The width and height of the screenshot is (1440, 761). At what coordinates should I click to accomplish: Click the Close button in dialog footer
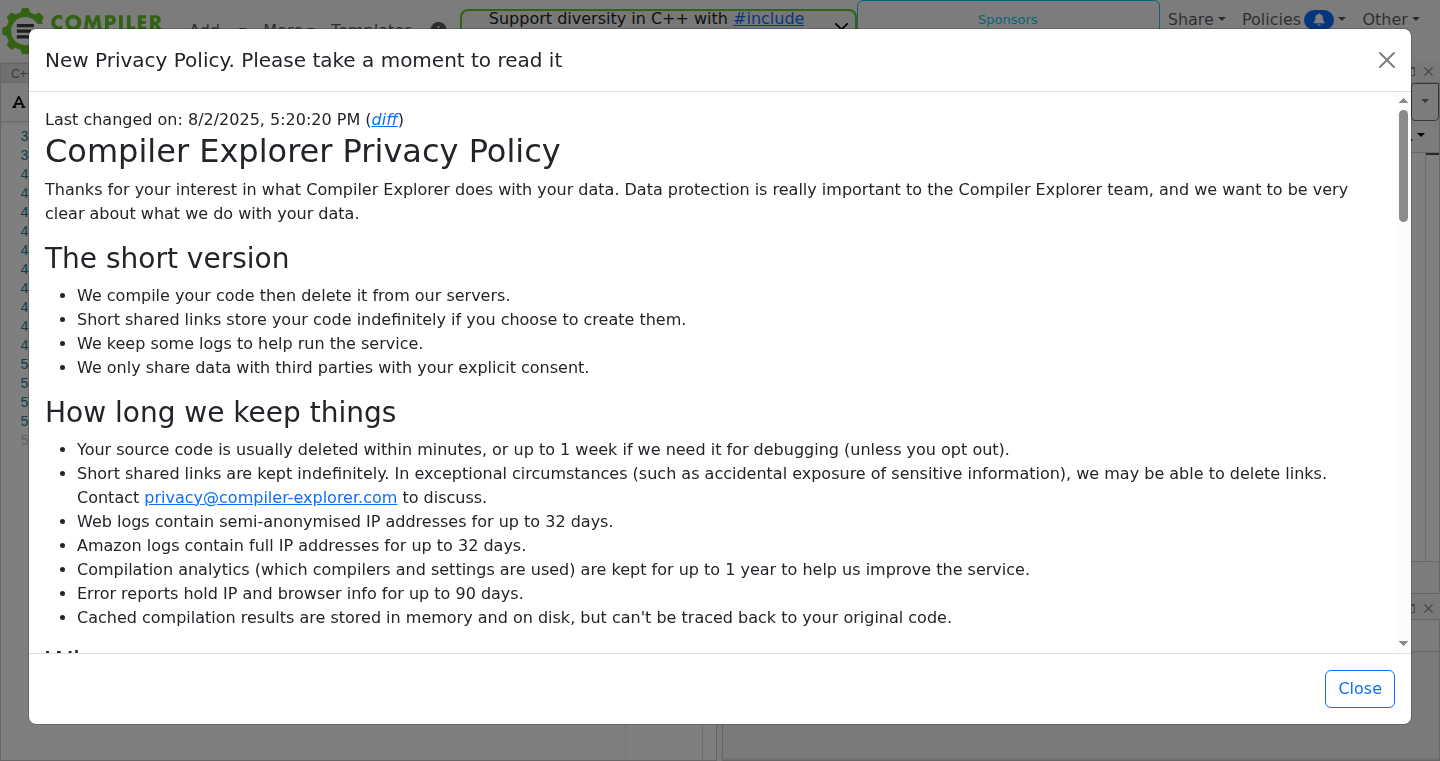click(1360, 689)
